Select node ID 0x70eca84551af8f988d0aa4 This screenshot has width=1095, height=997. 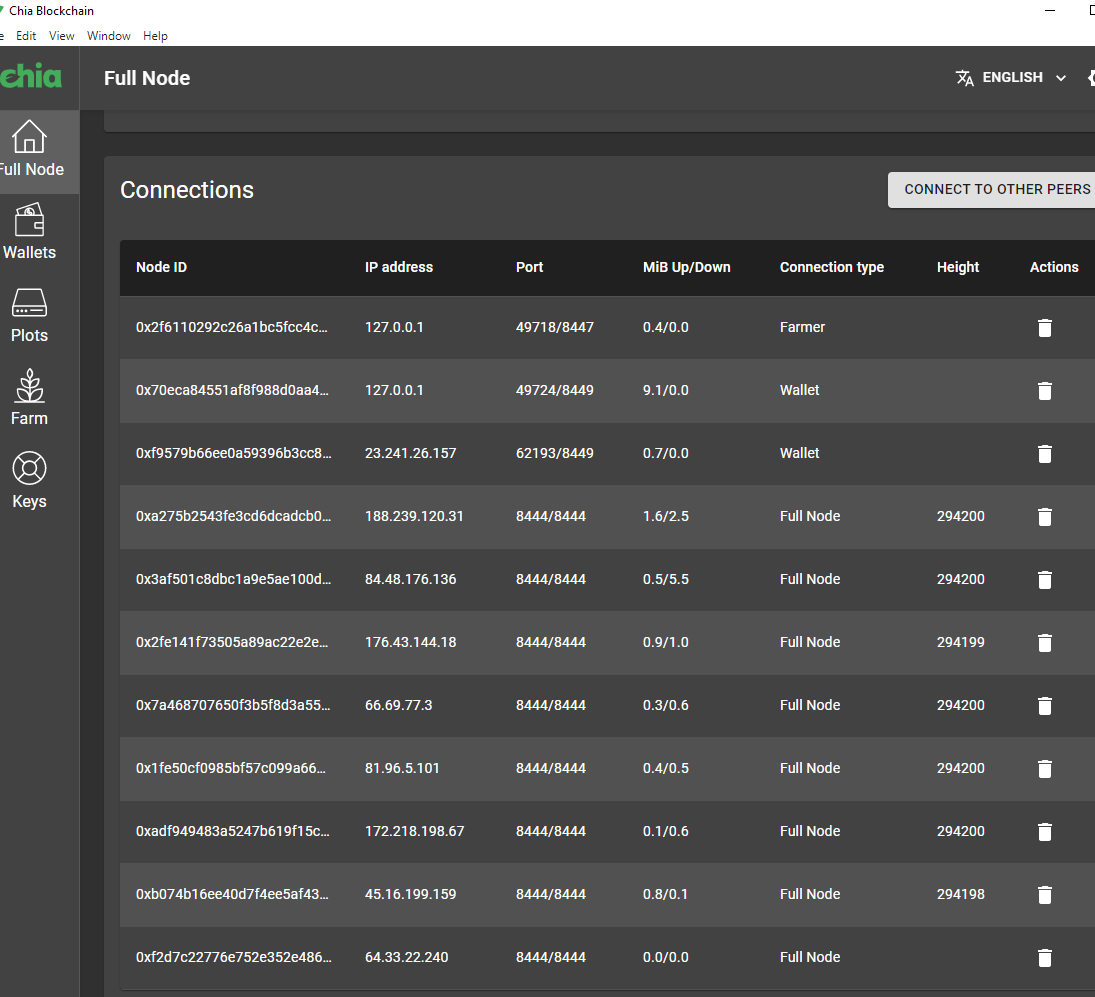point(232,390)
